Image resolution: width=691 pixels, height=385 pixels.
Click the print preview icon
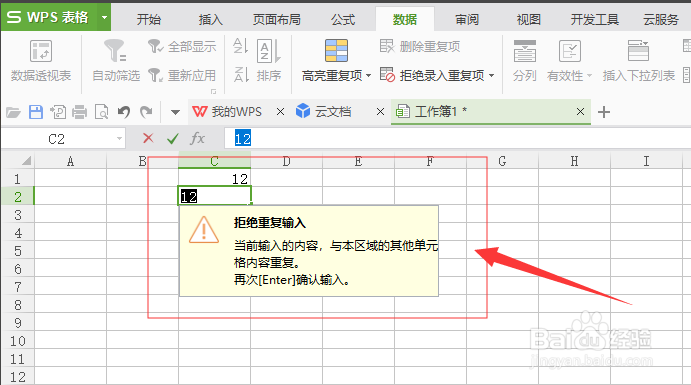102,112
